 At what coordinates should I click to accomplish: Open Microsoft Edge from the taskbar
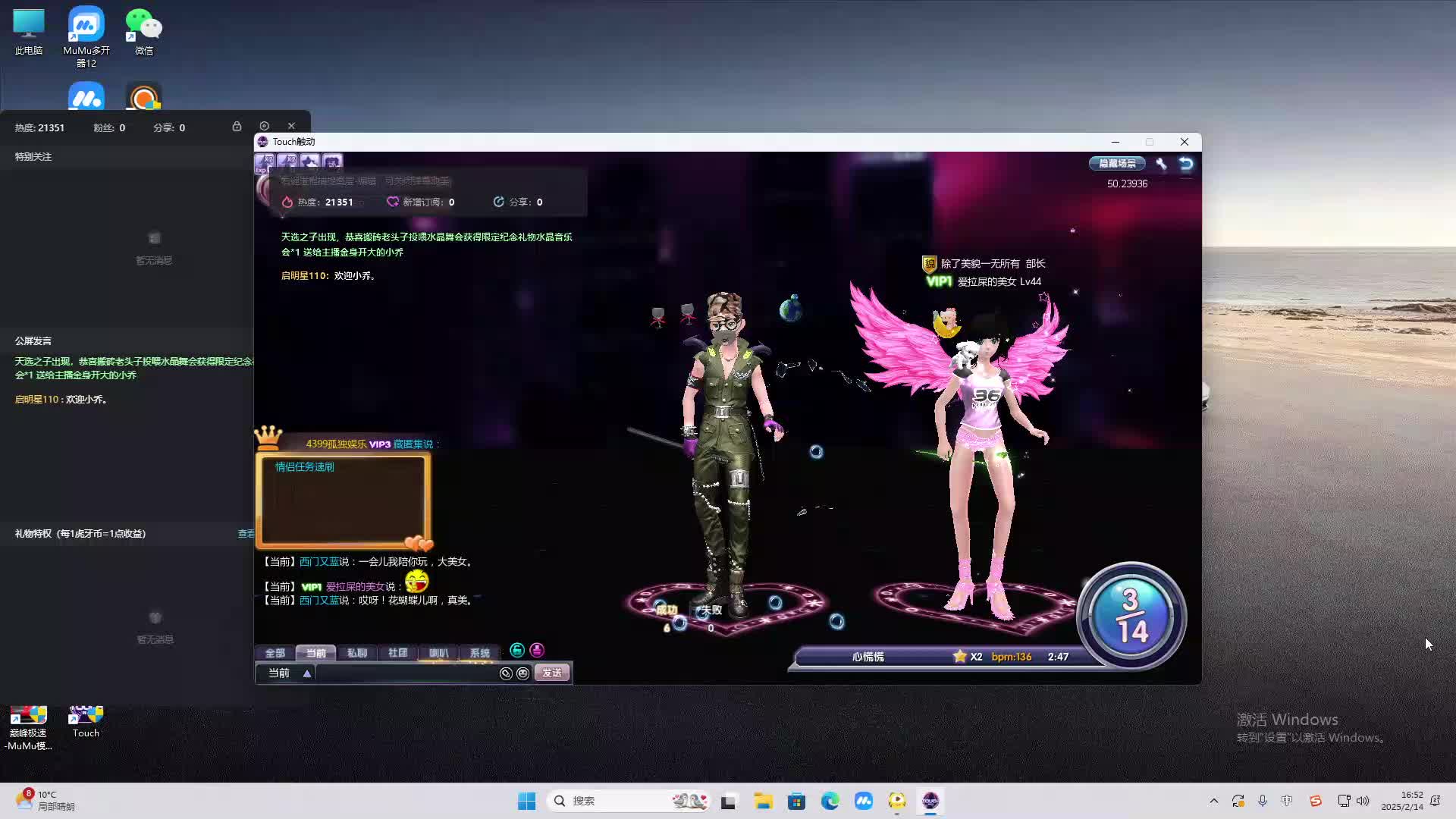pyautogui.click(x=830, y=801)
